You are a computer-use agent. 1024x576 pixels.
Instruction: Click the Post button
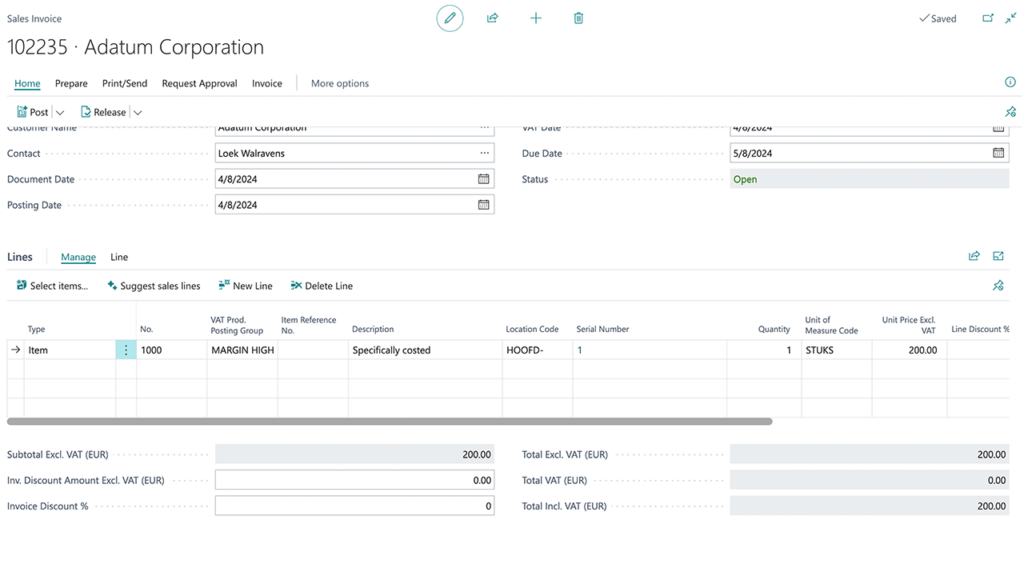coord(33,112)
